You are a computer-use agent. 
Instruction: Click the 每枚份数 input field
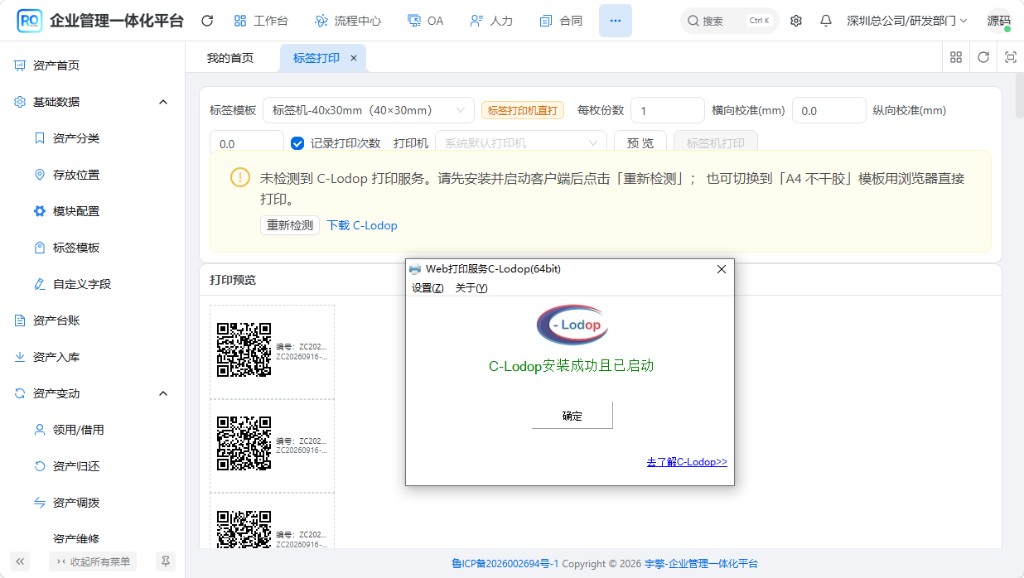pyautogui.click(x=667, y=110)
